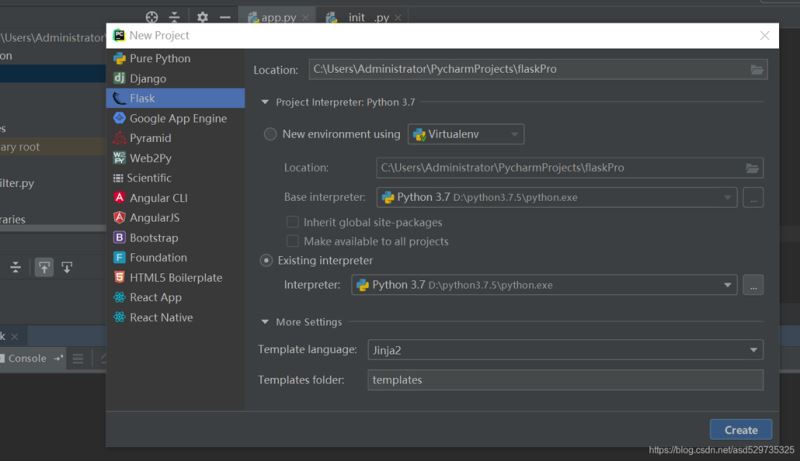The width and height of the screenshot is (800, 461).
Task: Select Scientific project type
Action: coord(175,178)
